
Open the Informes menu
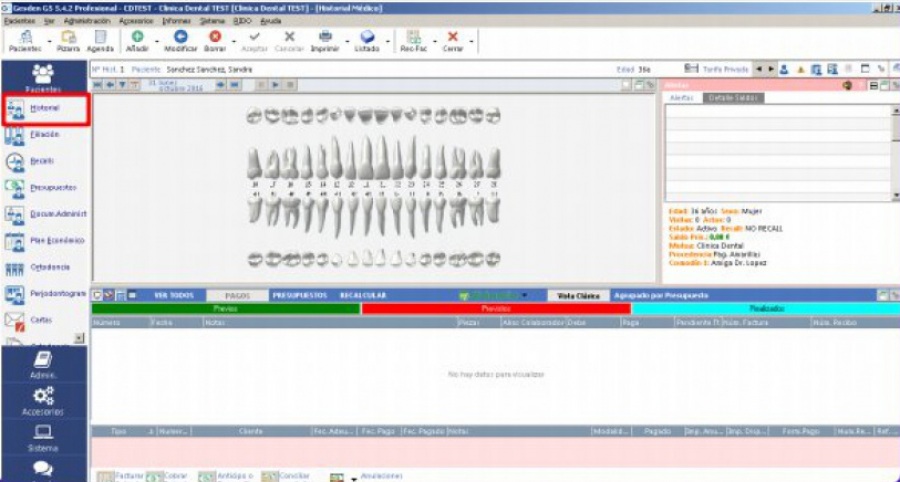click(176, 21)
